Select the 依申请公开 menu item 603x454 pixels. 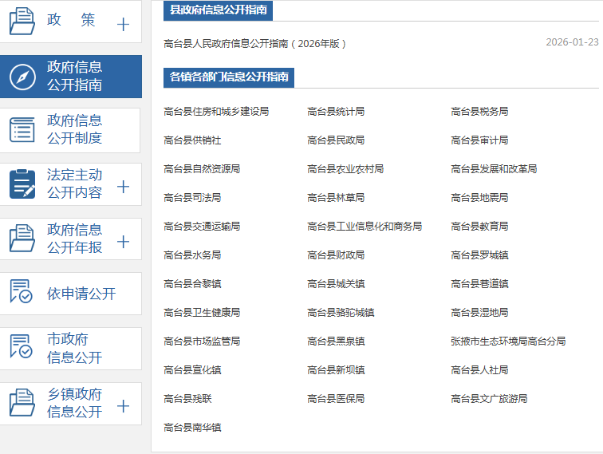pyautogui.click(x=81, y=294)
